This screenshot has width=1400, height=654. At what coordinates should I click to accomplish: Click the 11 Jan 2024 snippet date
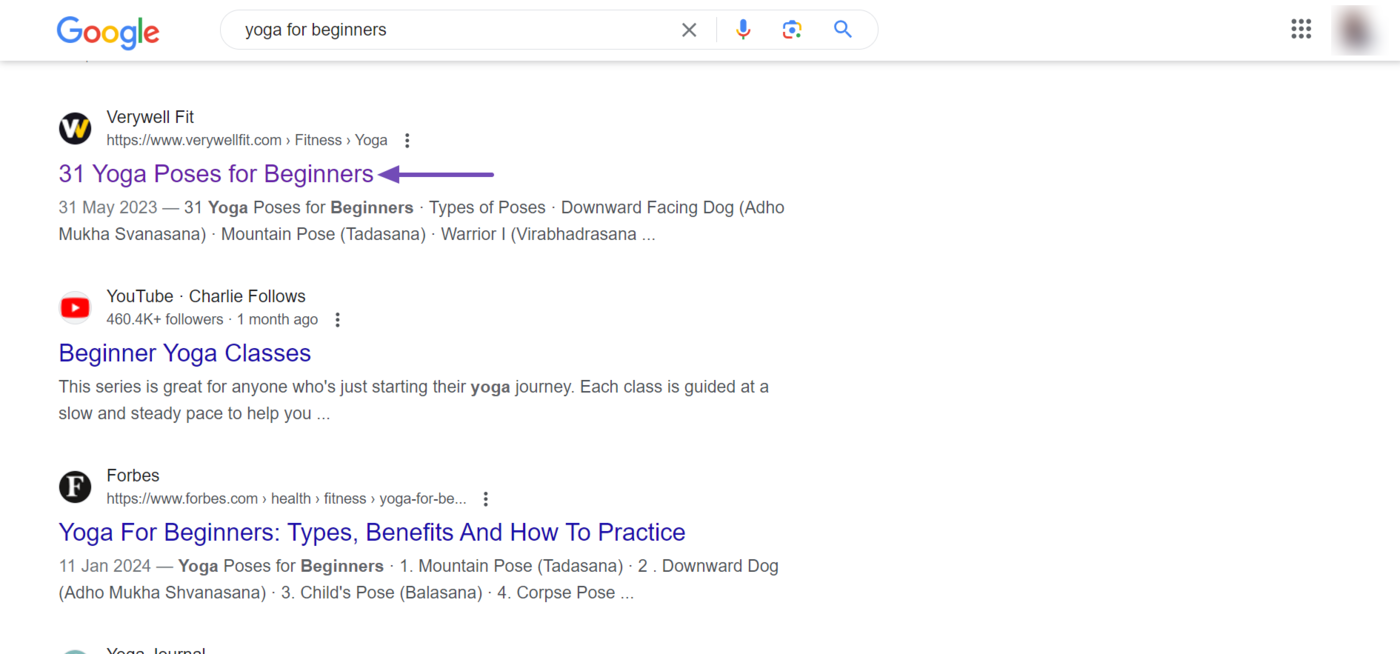(105, 566)
